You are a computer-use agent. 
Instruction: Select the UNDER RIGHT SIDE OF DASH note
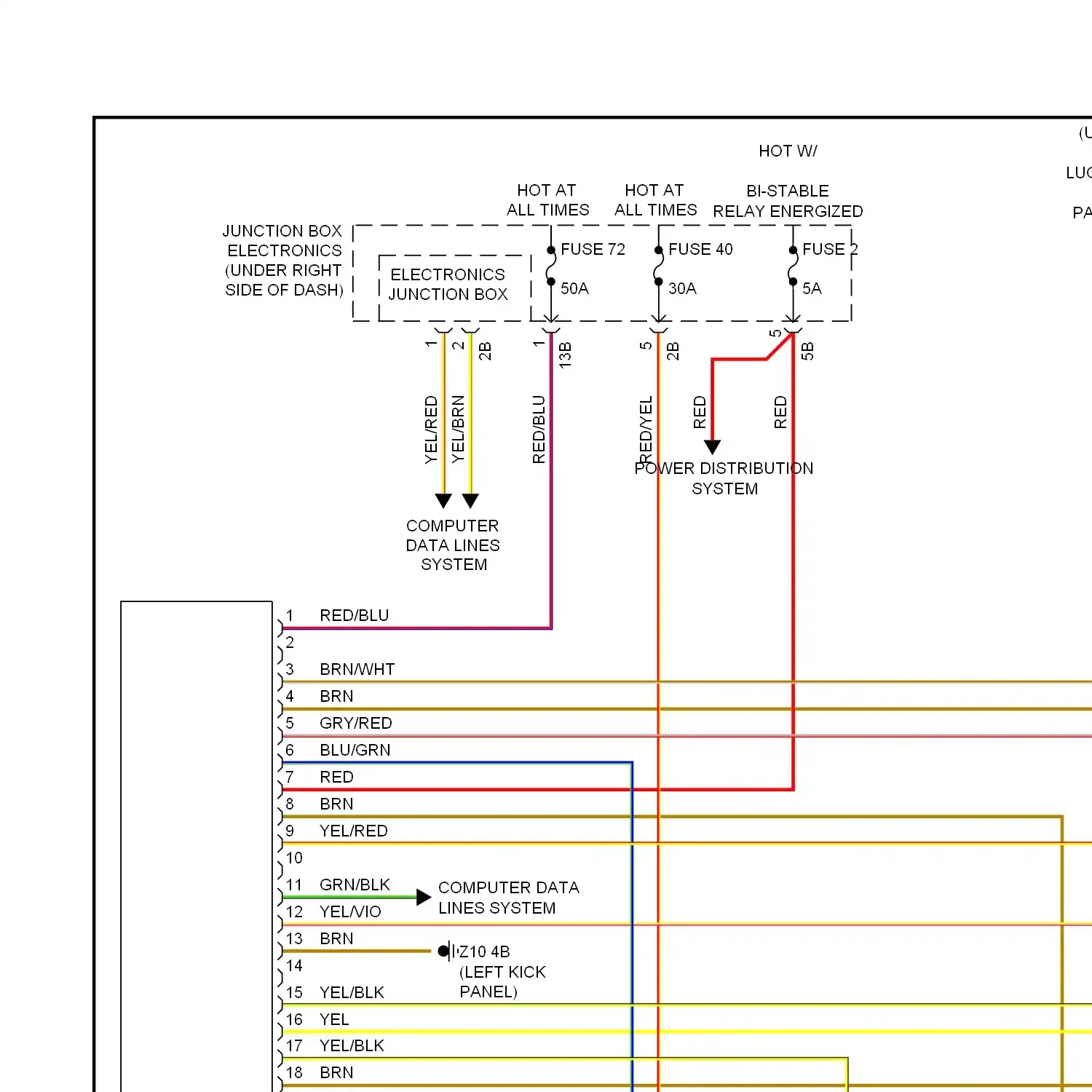284,280
